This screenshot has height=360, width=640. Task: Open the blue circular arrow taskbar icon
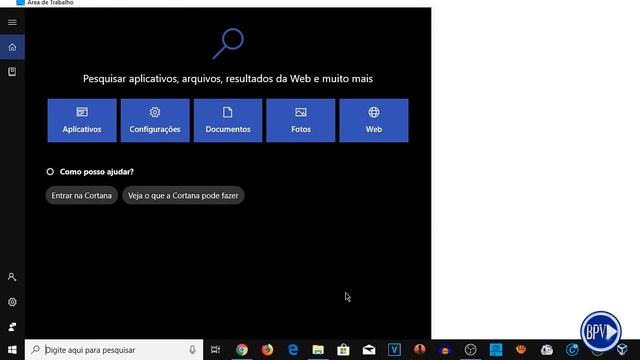point(572,350)
